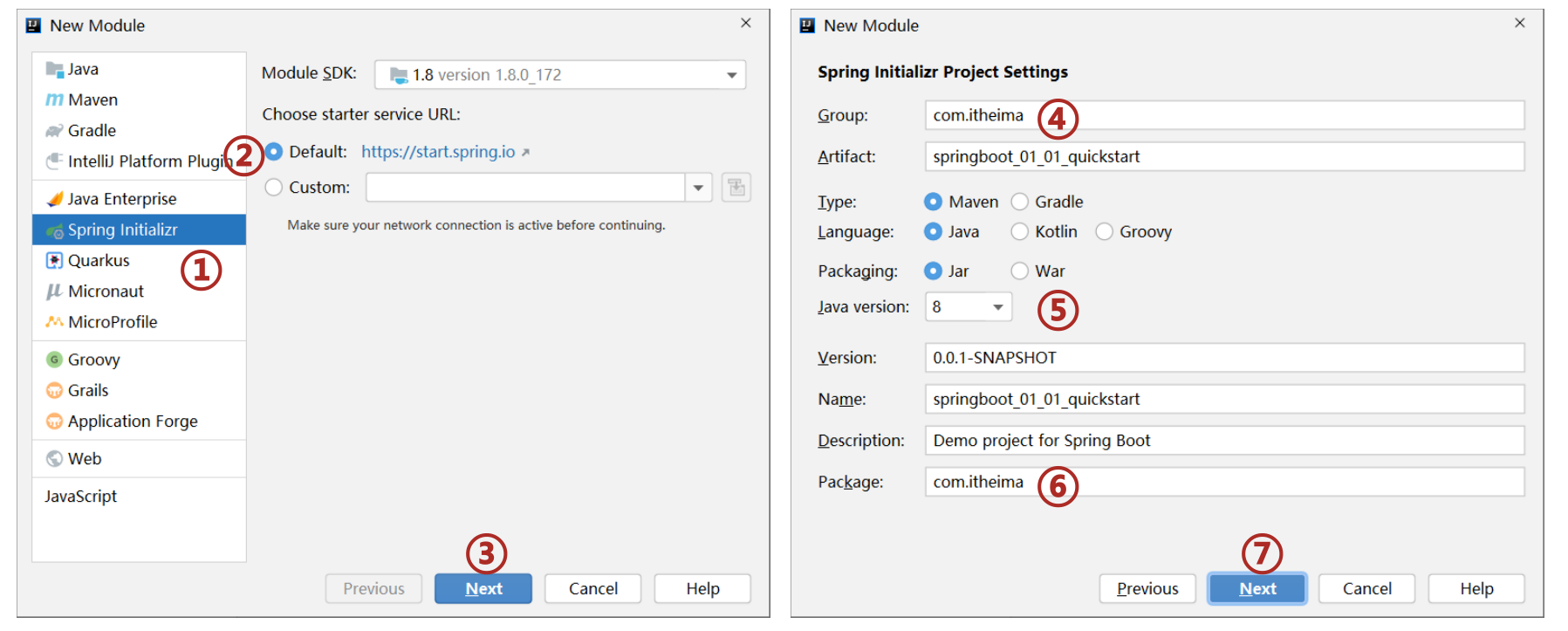Select the Web globe icon

(55, 459)
